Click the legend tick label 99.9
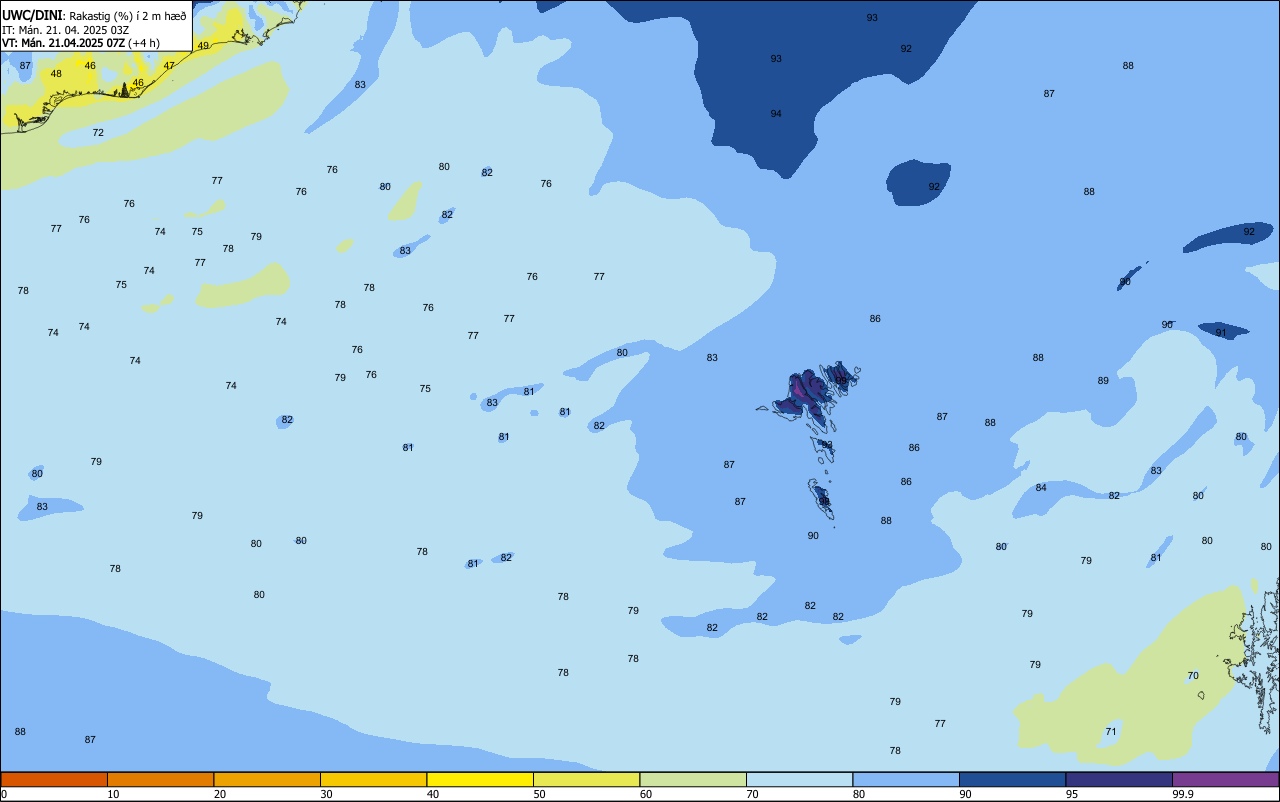 click(1183, 794)
